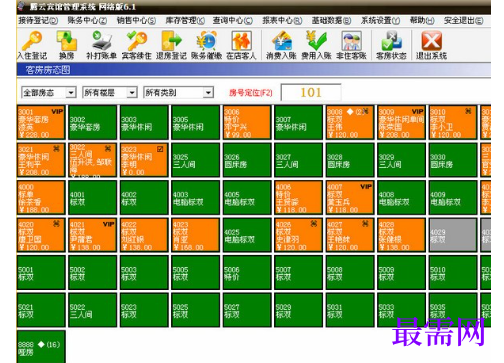Select occupied VIP room tile 4007

350,198
